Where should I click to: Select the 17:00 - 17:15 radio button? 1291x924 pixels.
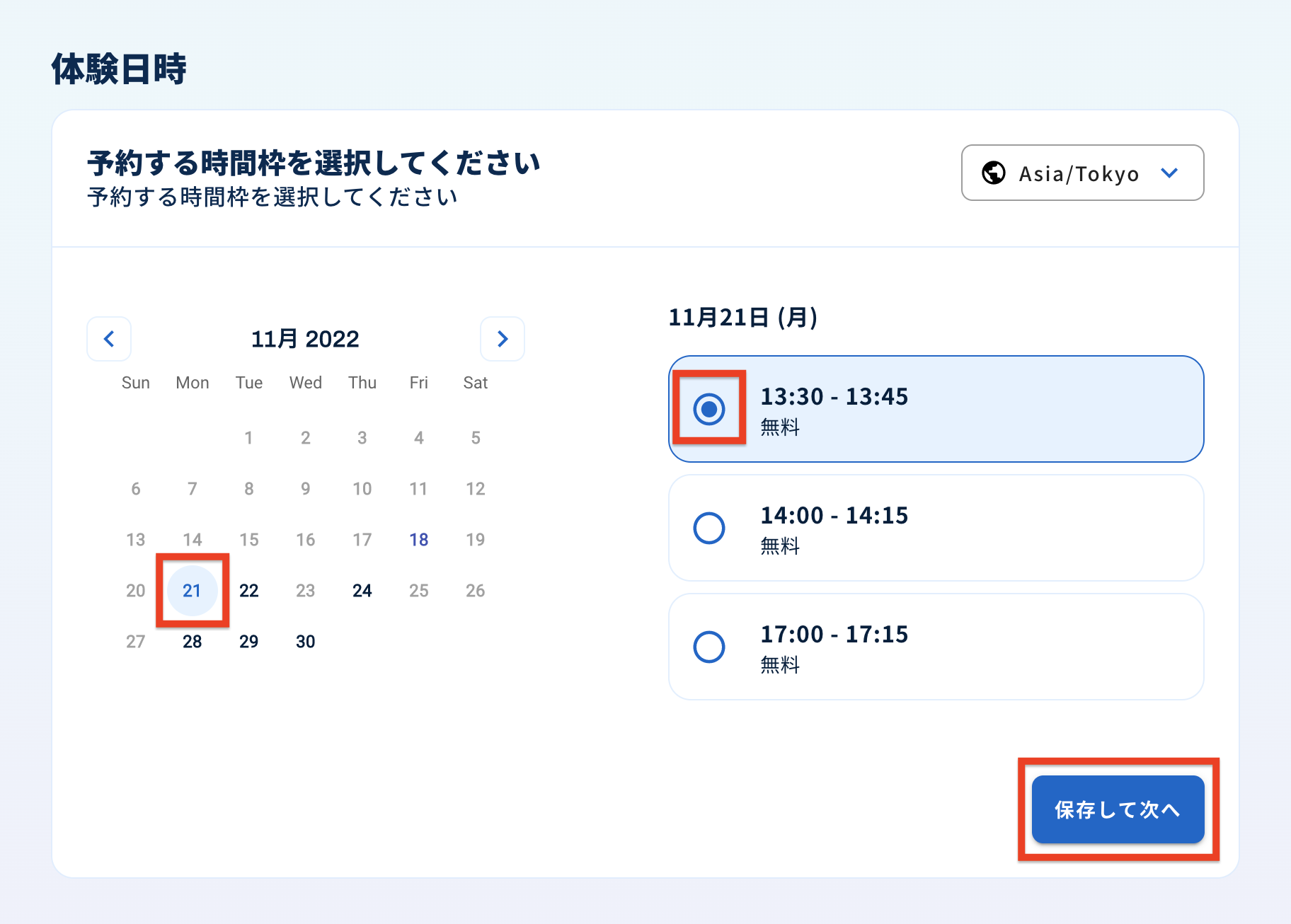(709, 647)
